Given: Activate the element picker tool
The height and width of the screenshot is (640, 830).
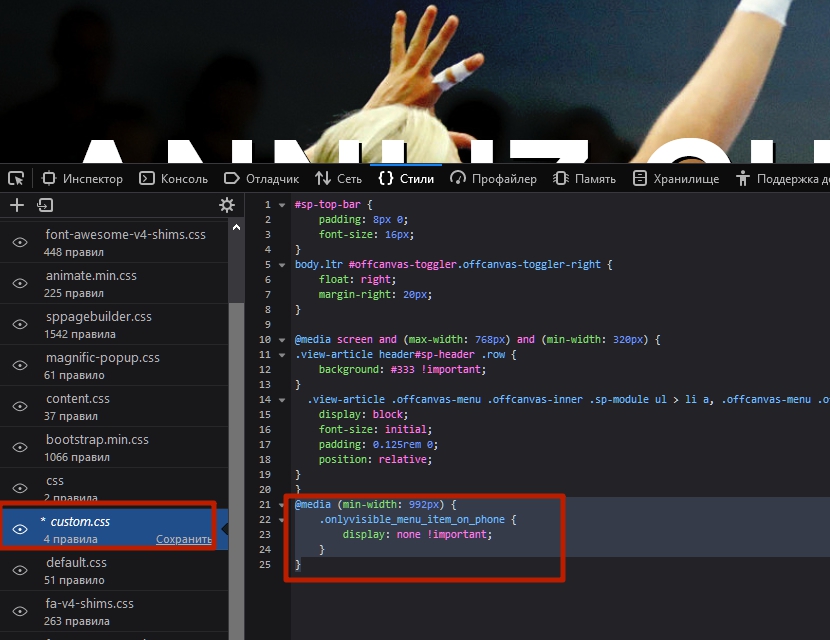Looking at the screenshot, I should click(x=16, y=179).
